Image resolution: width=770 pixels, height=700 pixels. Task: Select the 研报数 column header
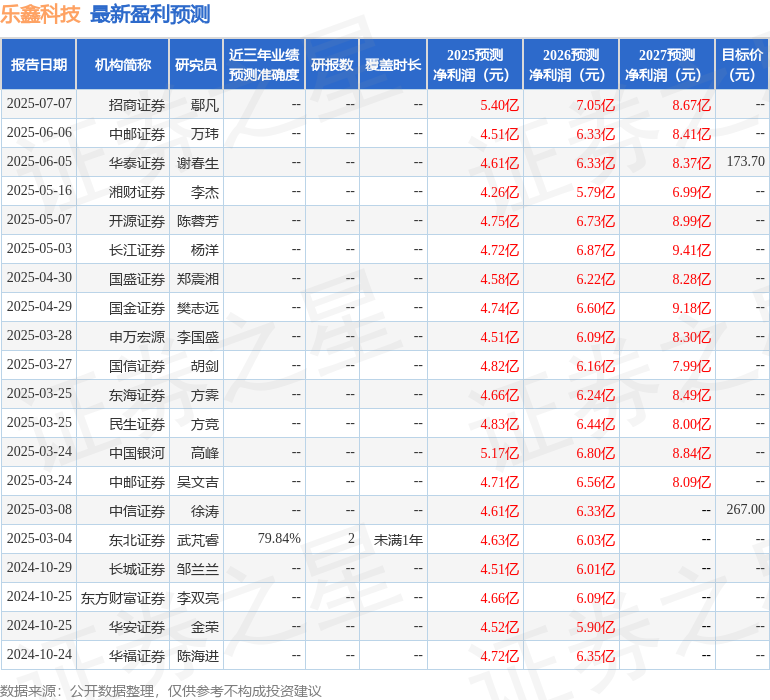(332, 65)
